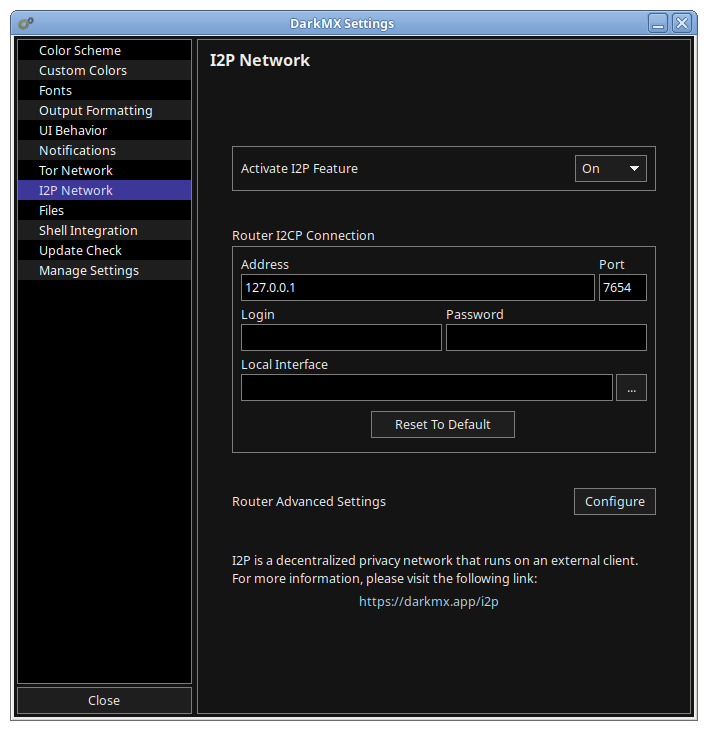Click the gear icon in the title bar
Screen dimensions: 708x731
(x=26, y=23)
